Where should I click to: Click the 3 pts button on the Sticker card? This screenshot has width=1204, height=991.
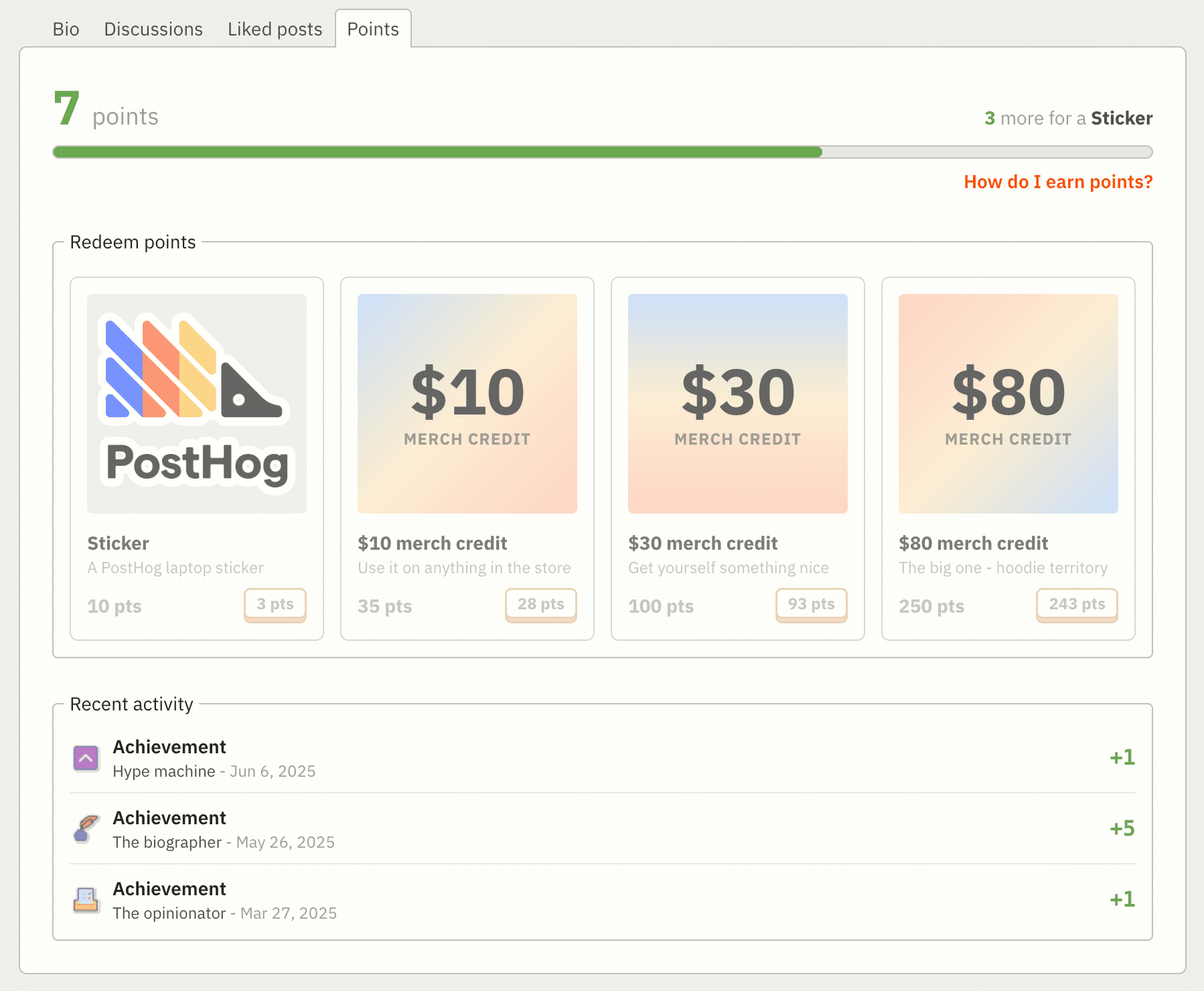point(275,605)
